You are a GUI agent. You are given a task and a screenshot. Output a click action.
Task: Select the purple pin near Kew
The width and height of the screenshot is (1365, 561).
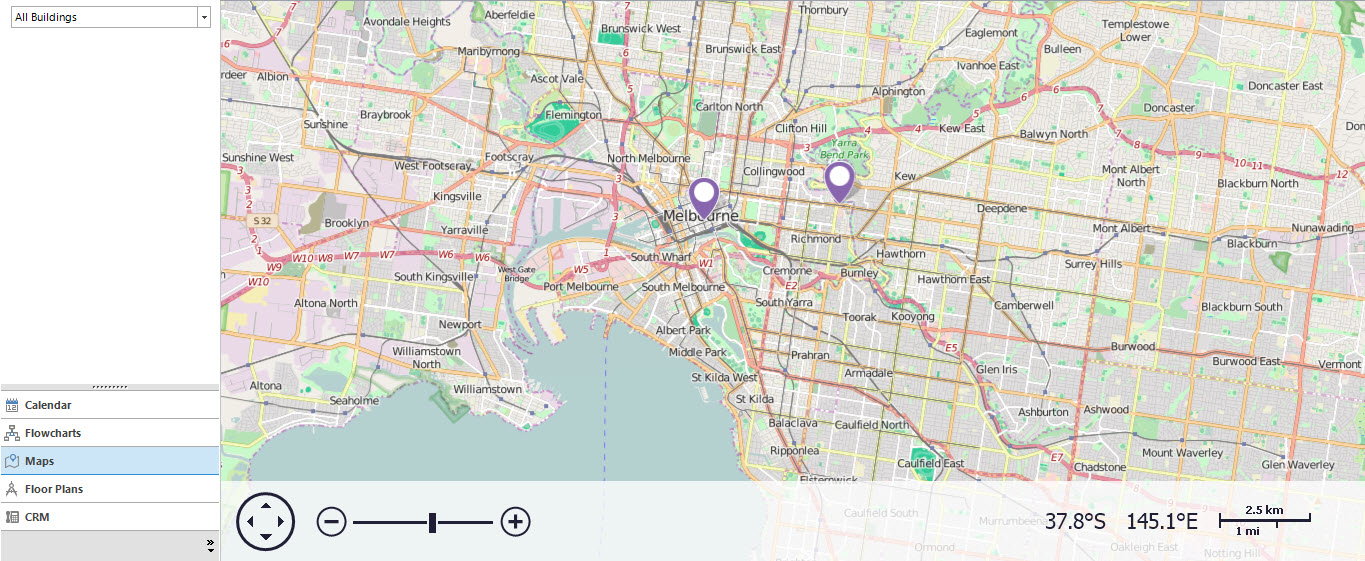[x=839, y=180]
